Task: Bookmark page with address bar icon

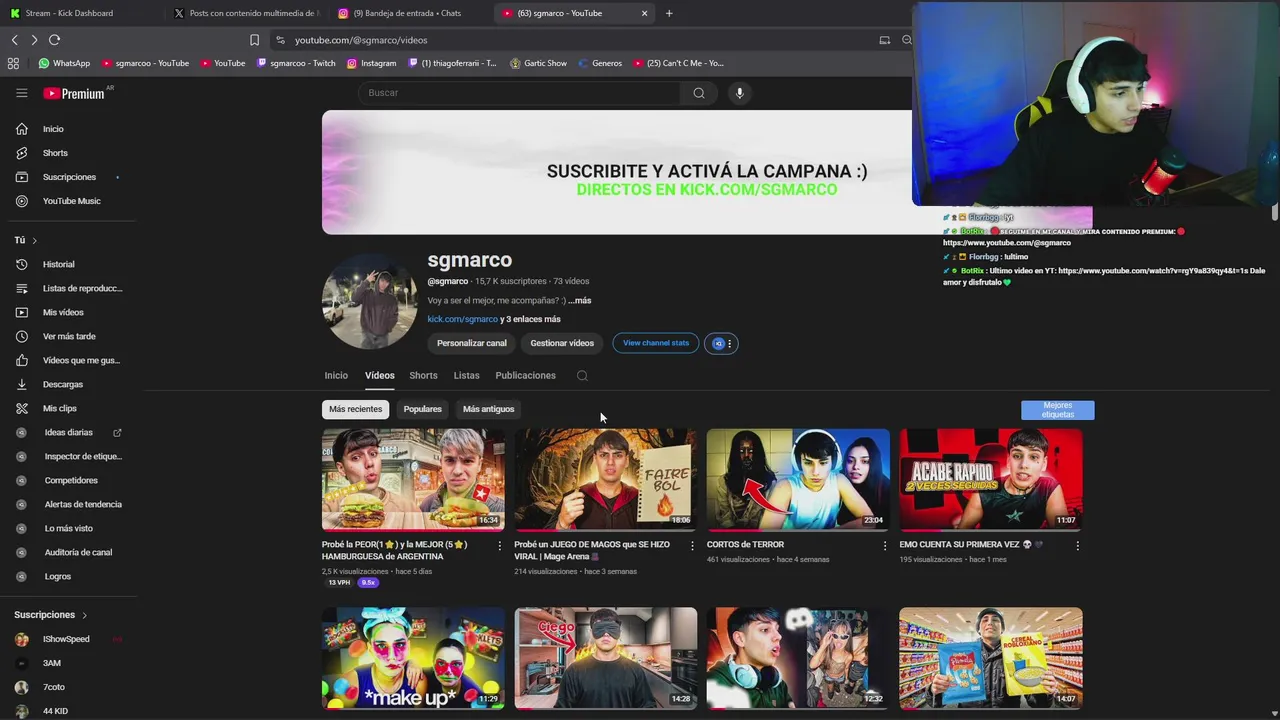Action: coord(254,40)
